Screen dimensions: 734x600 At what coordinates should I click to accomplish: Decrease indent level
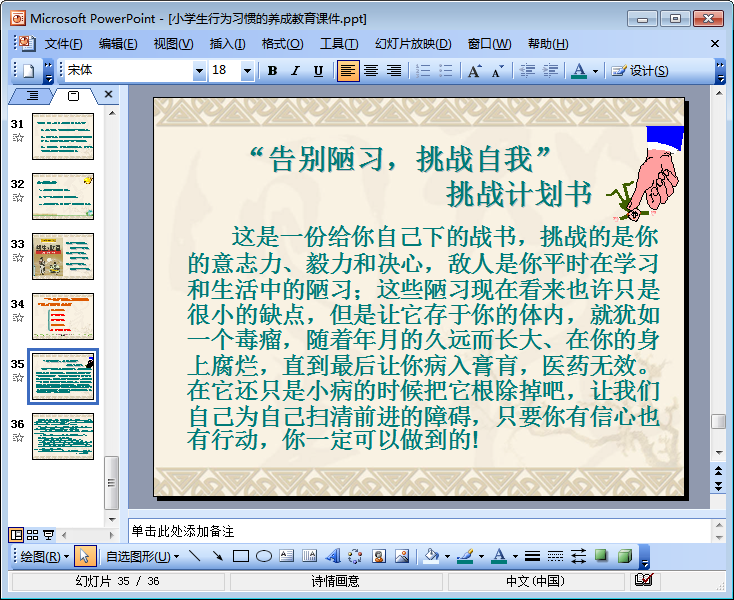527,71
